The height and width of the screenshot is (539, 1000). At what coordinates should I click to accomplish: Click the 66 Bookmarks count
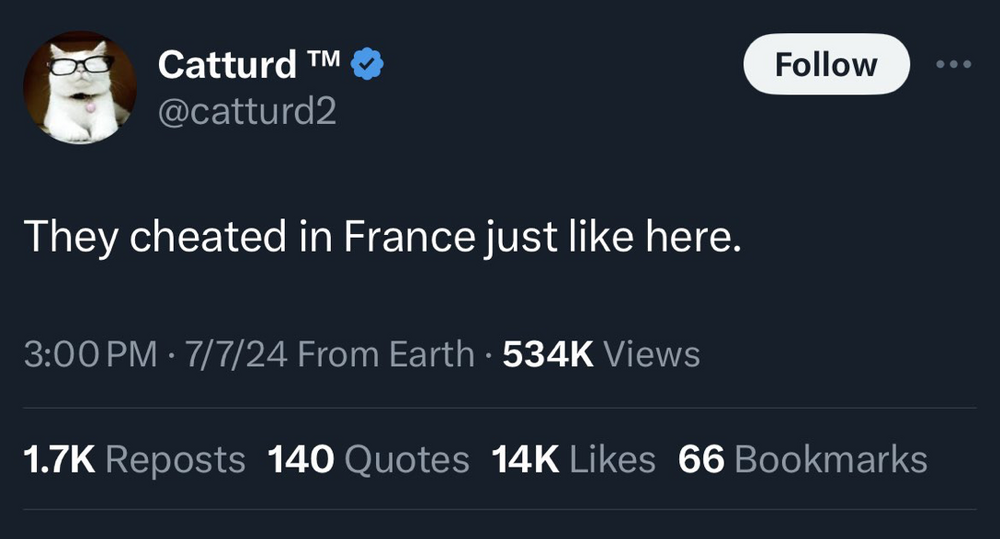(802, 459)
